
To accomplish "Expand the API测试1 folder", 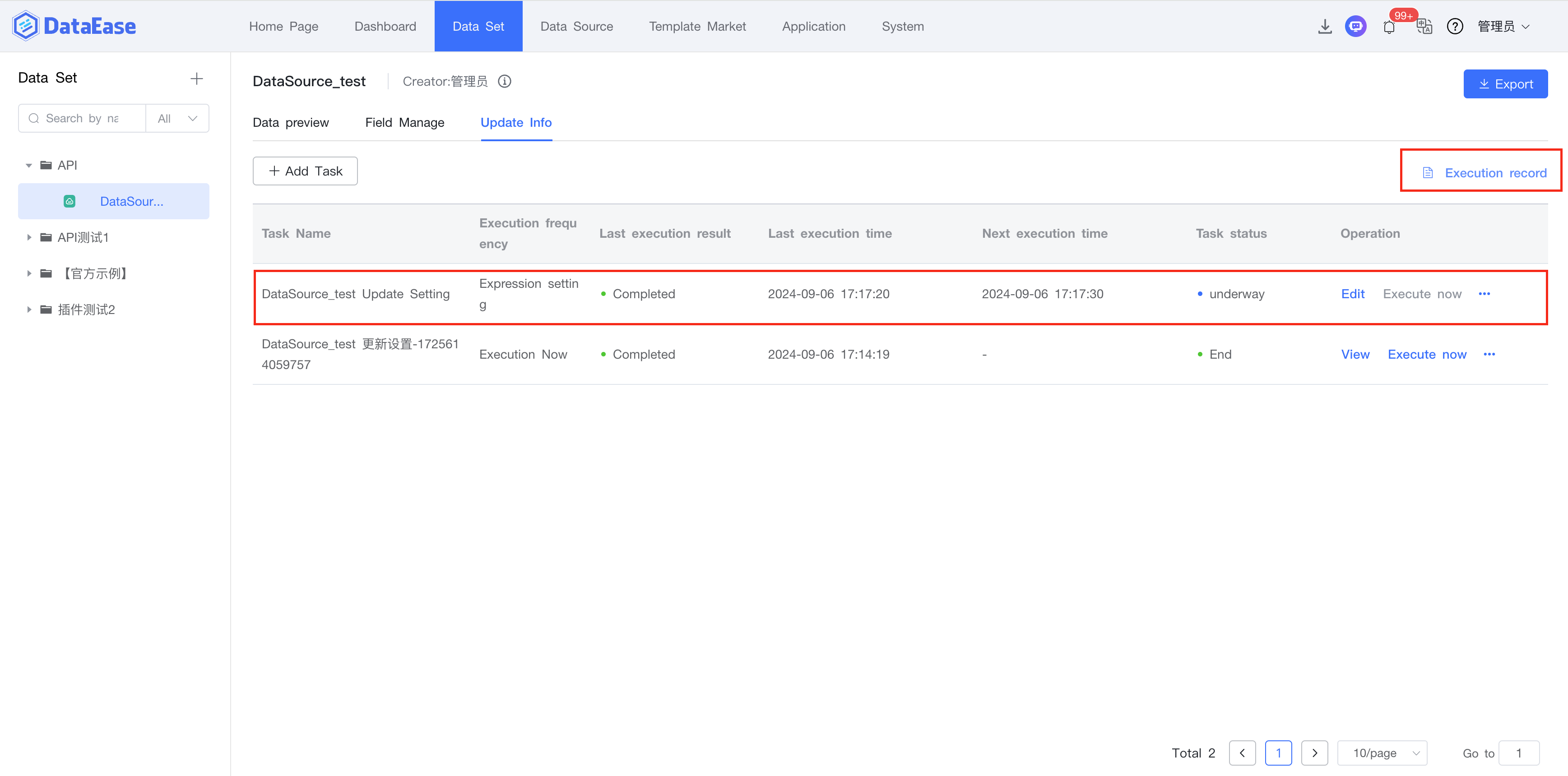I will coord(28,237).
